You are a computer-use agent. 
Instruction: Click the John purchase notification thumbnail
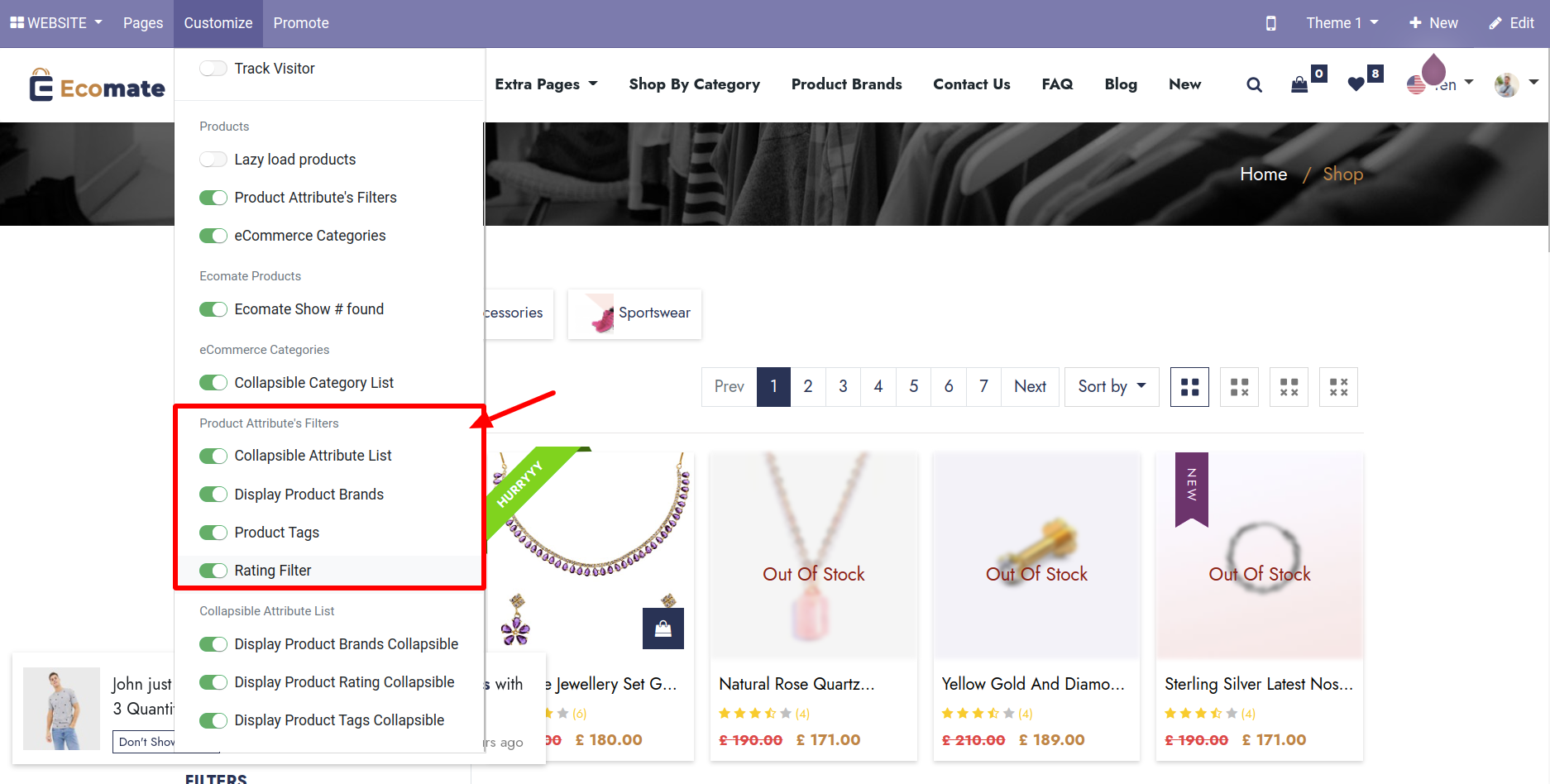61,709
